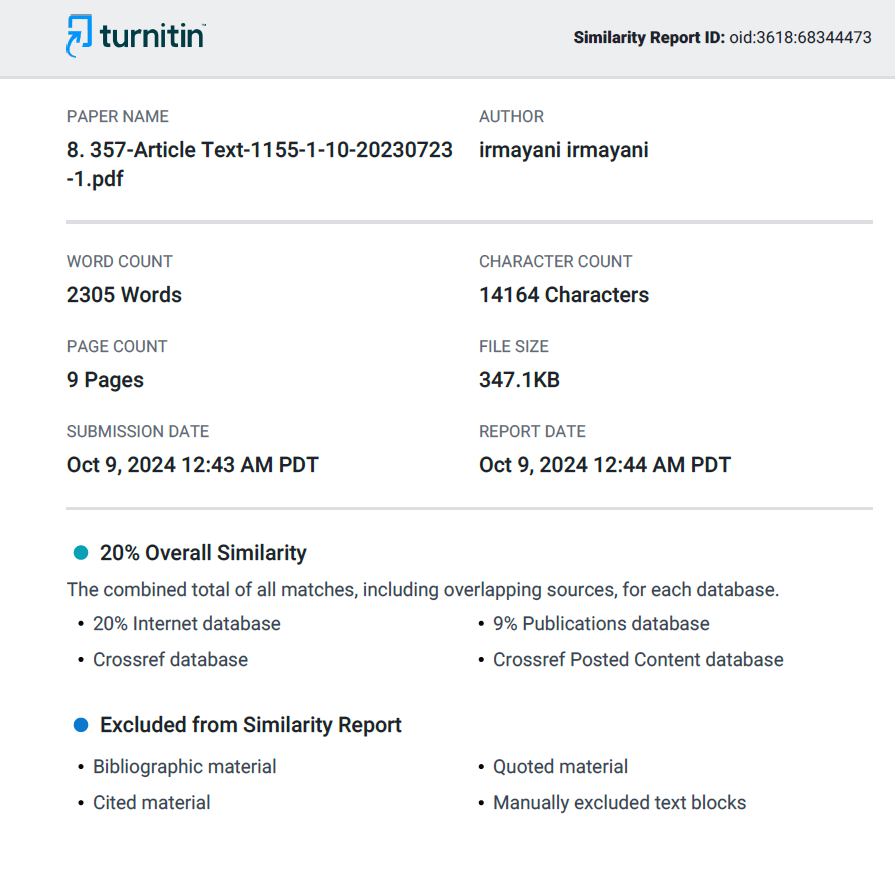Click the Bibliographic material entry
Viewport: 895px width, 874px height.
pyautogui.click(x=184, y=767)
